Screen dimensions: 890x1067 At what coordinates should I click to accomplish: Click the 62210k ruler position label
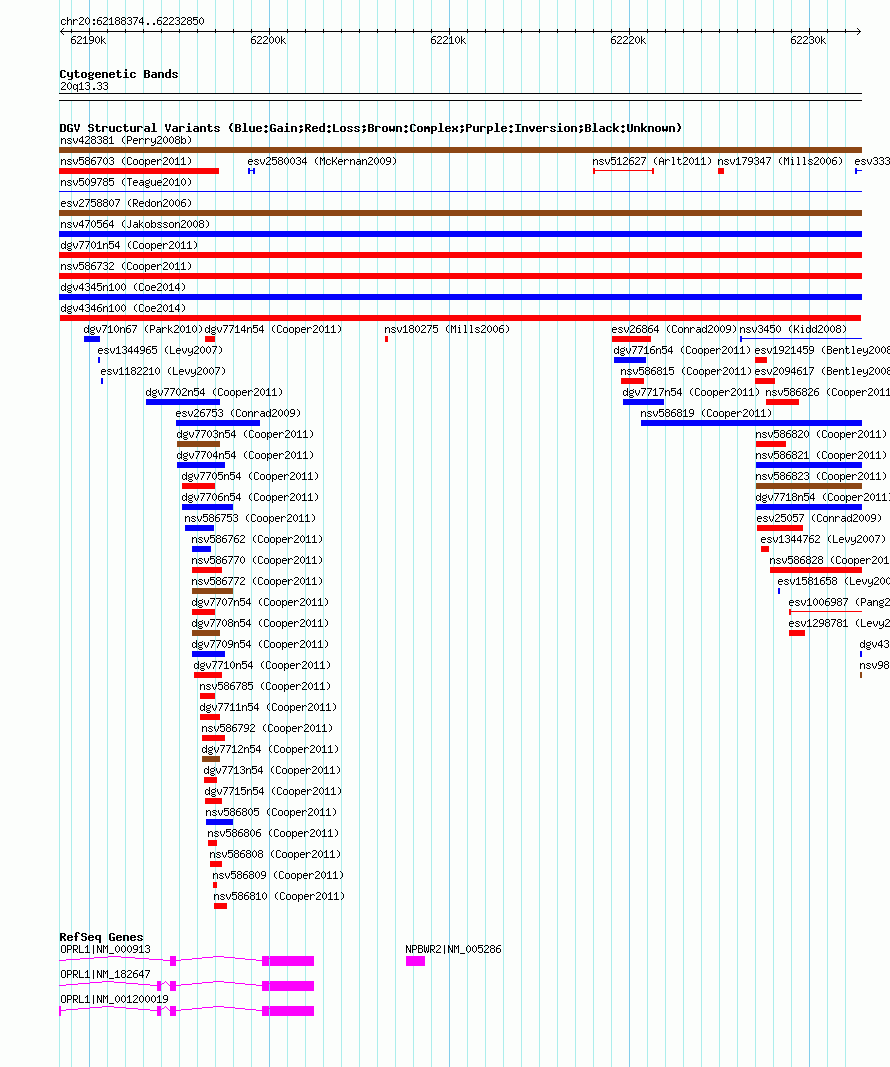(448, 41)
